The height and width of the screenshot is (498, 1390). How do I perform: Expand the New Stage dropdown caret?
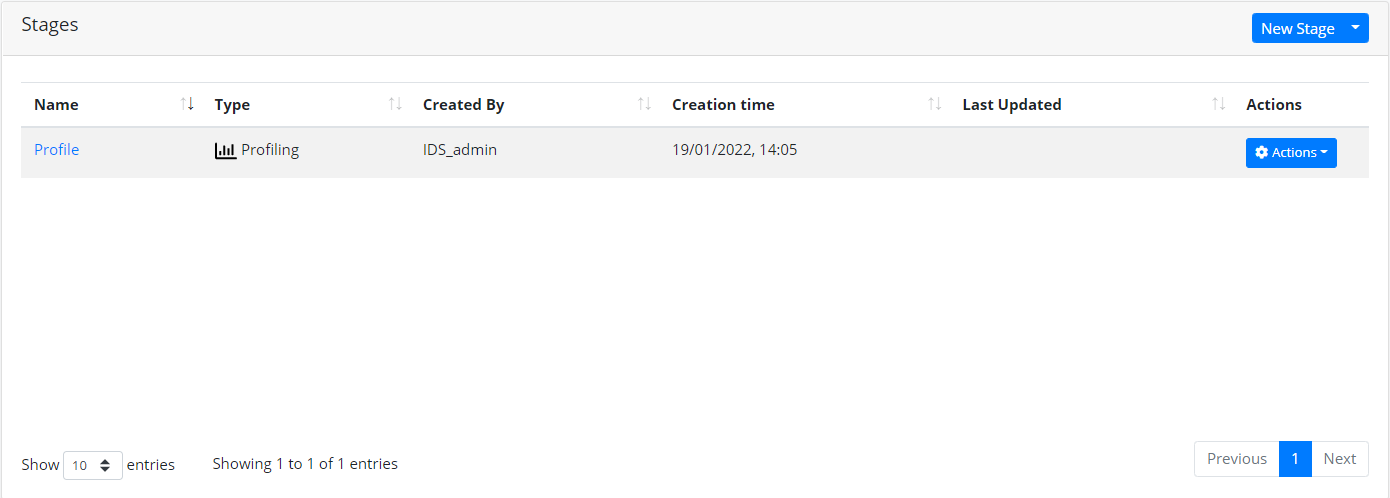1356,28
